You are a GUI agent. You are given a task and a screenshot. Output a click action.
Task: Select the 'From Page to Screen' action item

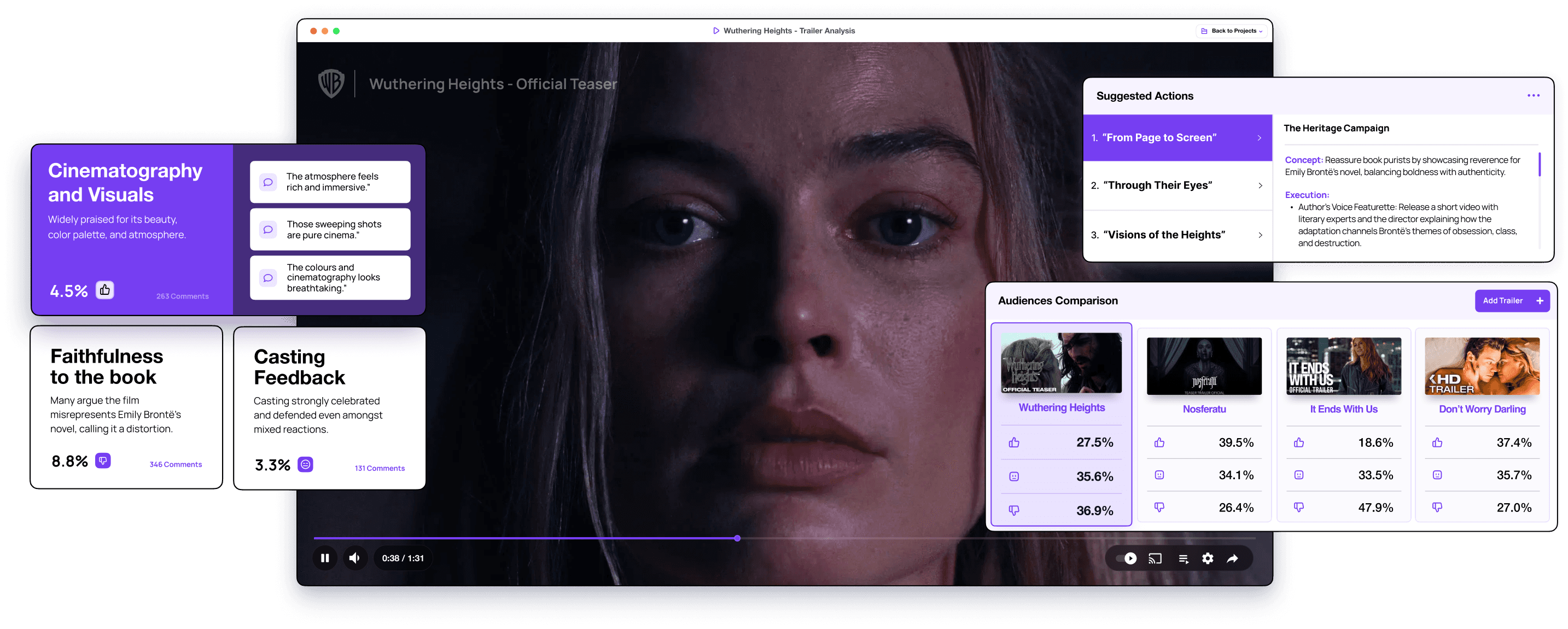coord(1176,138)
